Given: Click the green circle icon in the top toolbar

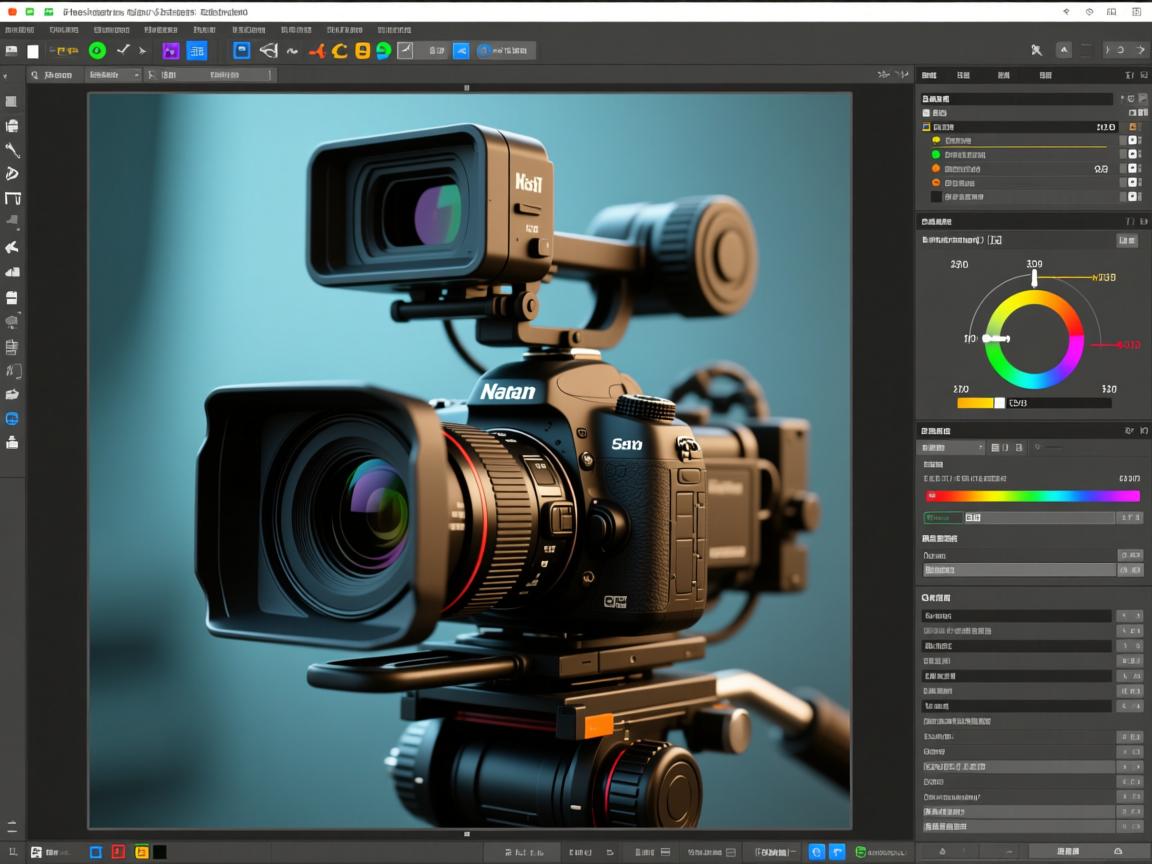Looking at the screenshot, I should click(x=97, y=50).
